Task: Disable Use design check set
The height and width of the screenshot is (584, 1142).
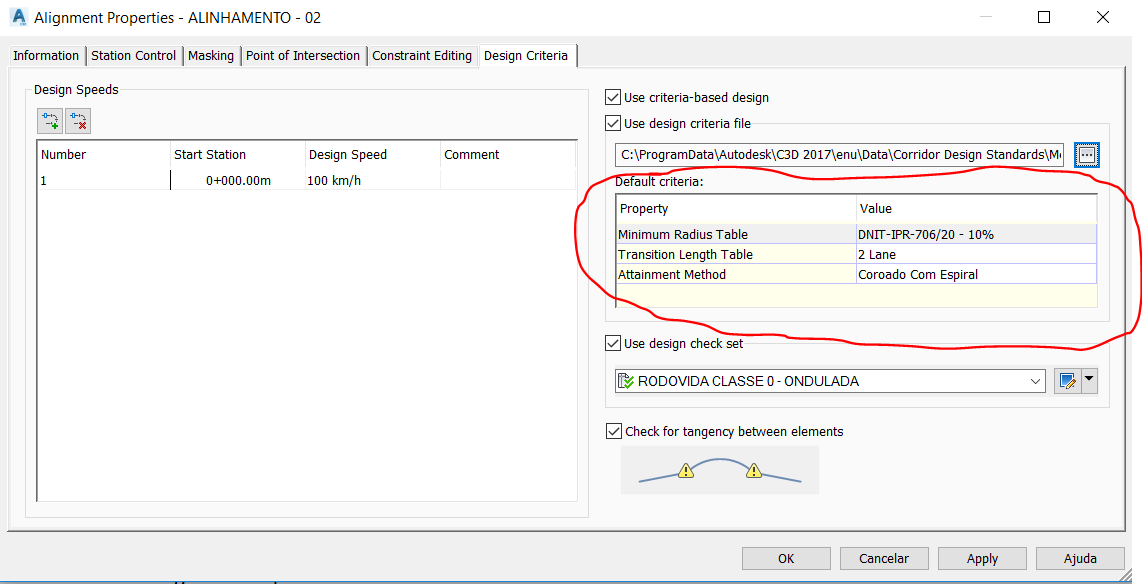Action: pyautogui.click(x=613, y=344)
